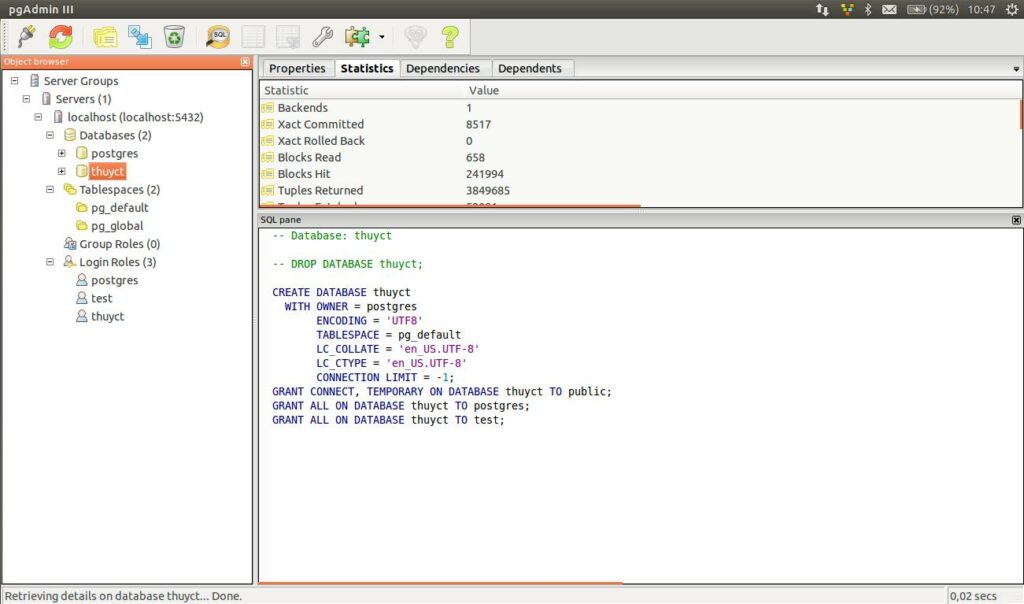
Task: Click the Add server connection plug icon
Action: pos(27,37)
